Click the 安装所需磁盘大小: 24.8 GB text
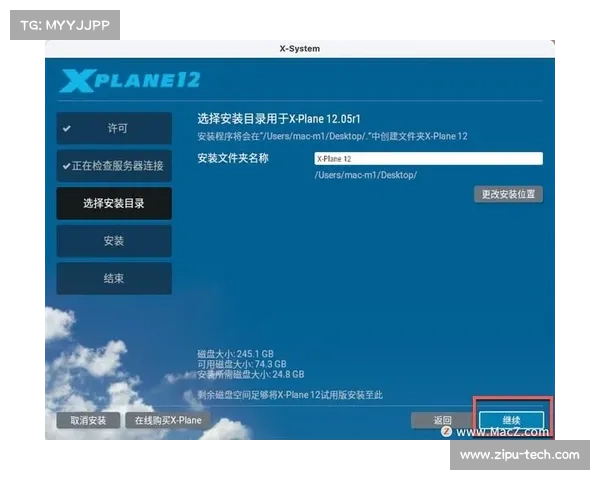Screen dimensions: 600x480 (x=251, y=374)
